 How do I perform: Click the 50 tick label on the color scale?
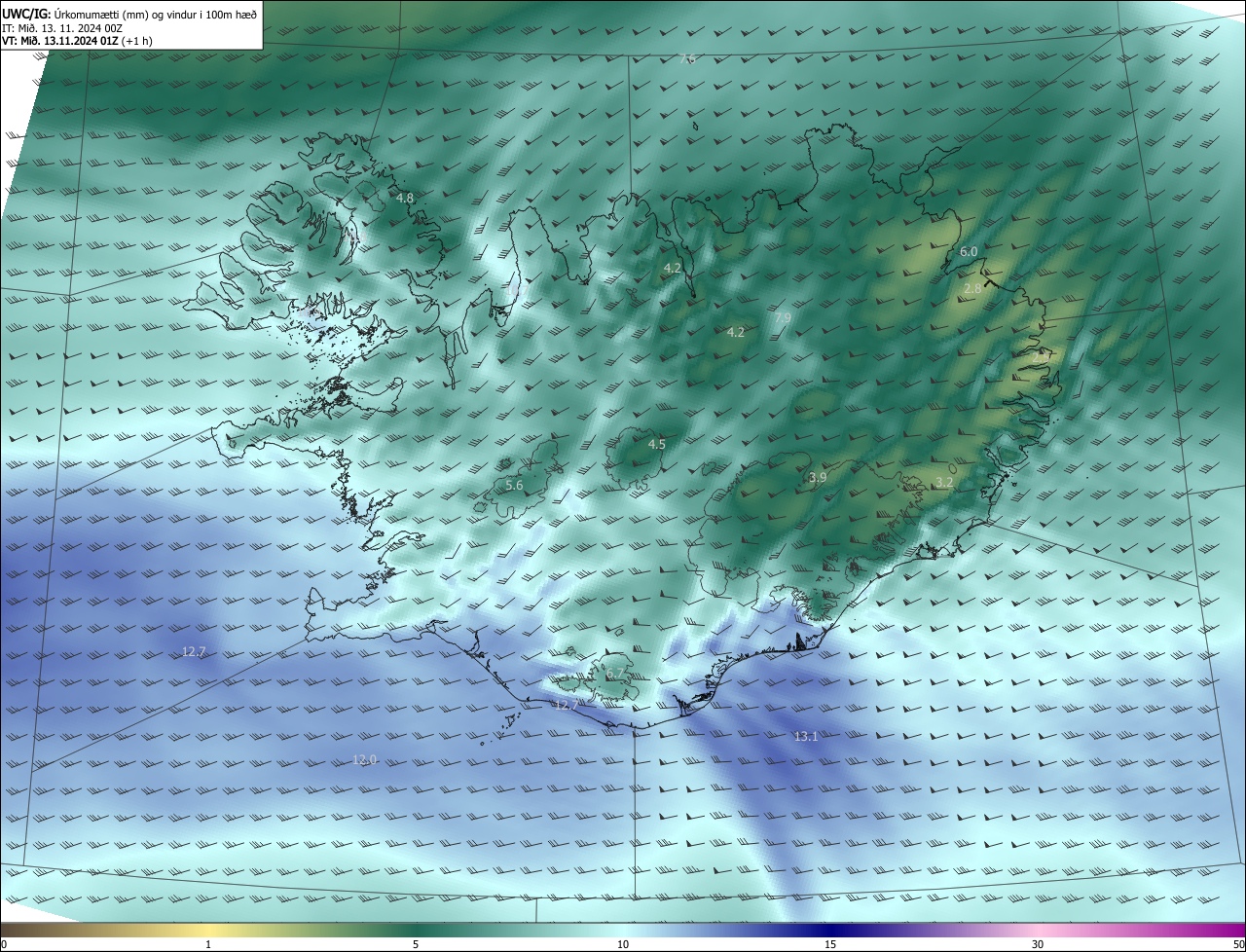point(1238,944)
